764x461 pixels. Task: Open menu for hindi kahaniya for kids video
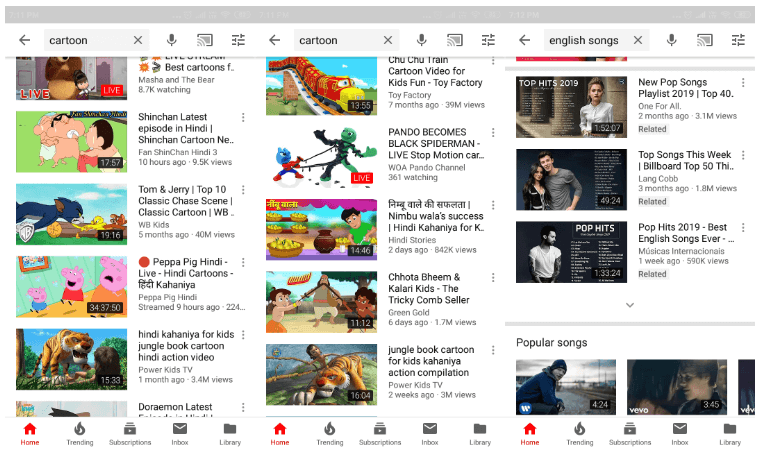click(x=243, y=335)
